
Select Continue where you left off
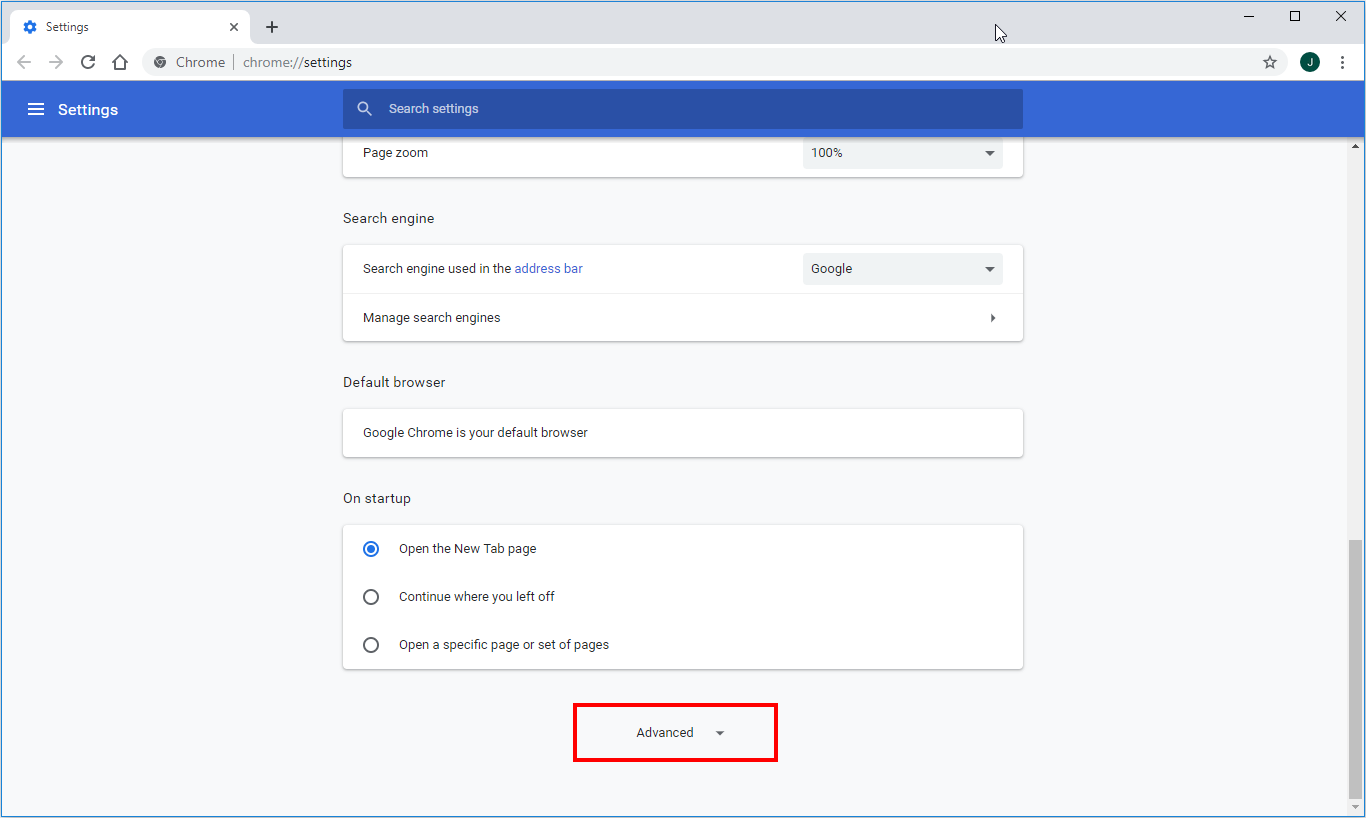[x=371, y=597]
